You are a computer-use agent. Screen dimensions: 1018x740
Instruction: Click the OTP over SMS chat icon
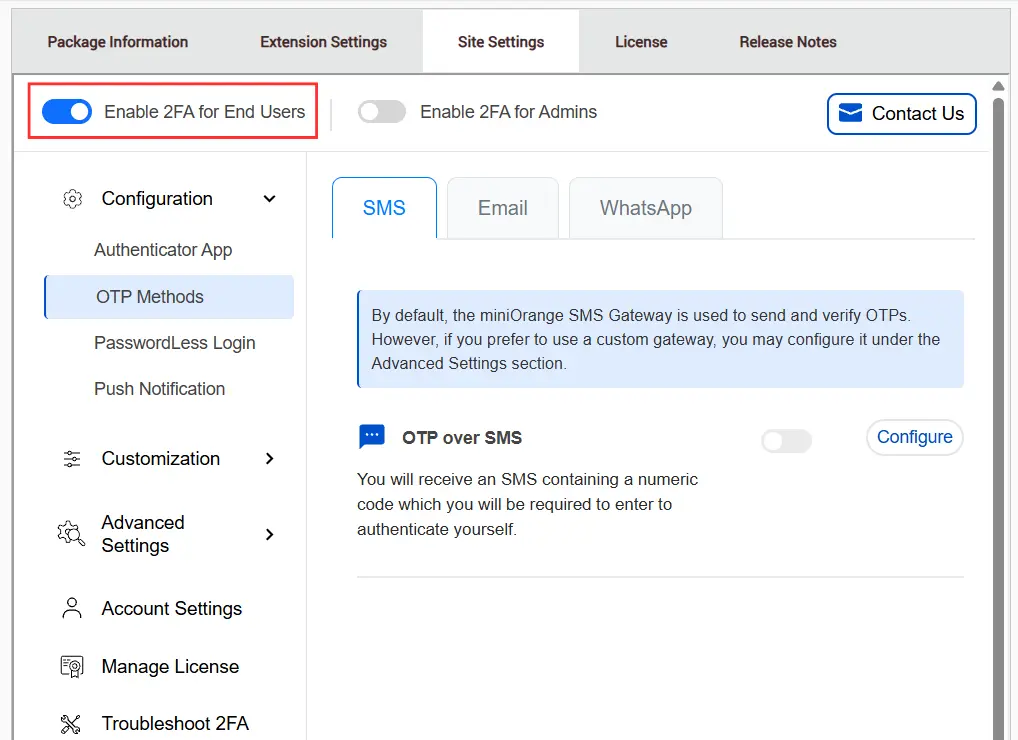(371, 437)
